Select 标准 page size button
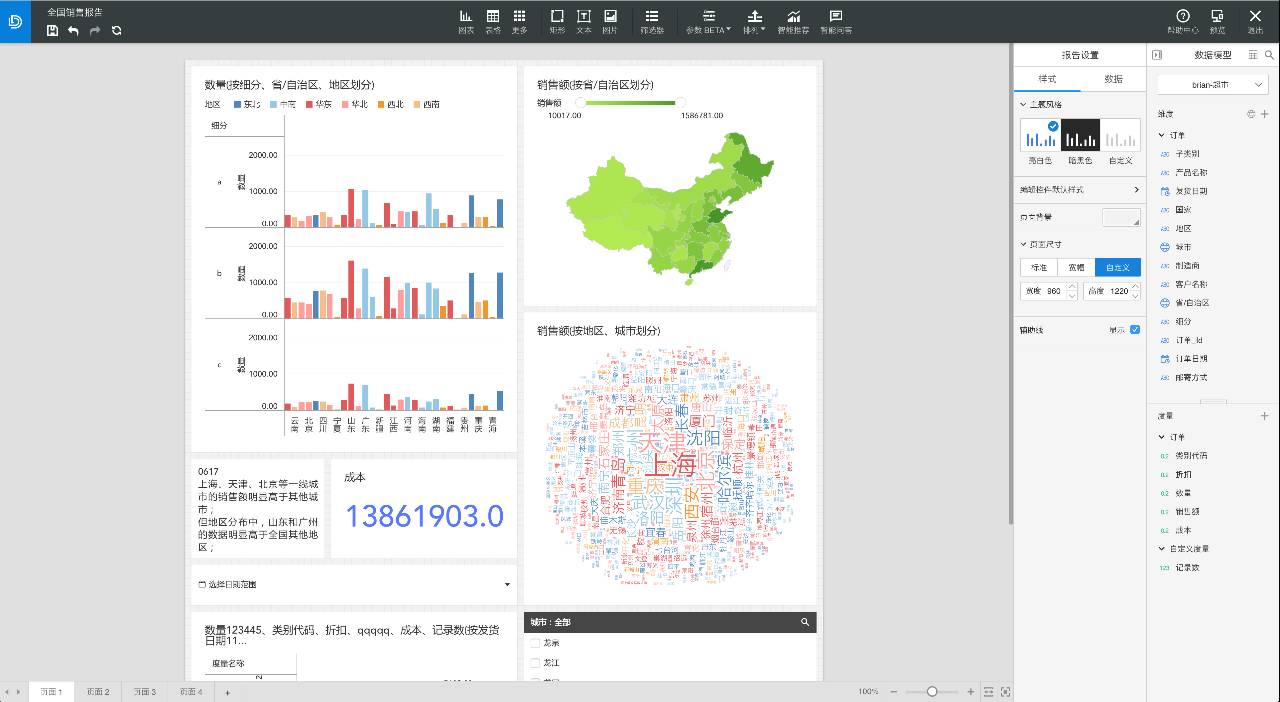 (x=1039, y=267)
